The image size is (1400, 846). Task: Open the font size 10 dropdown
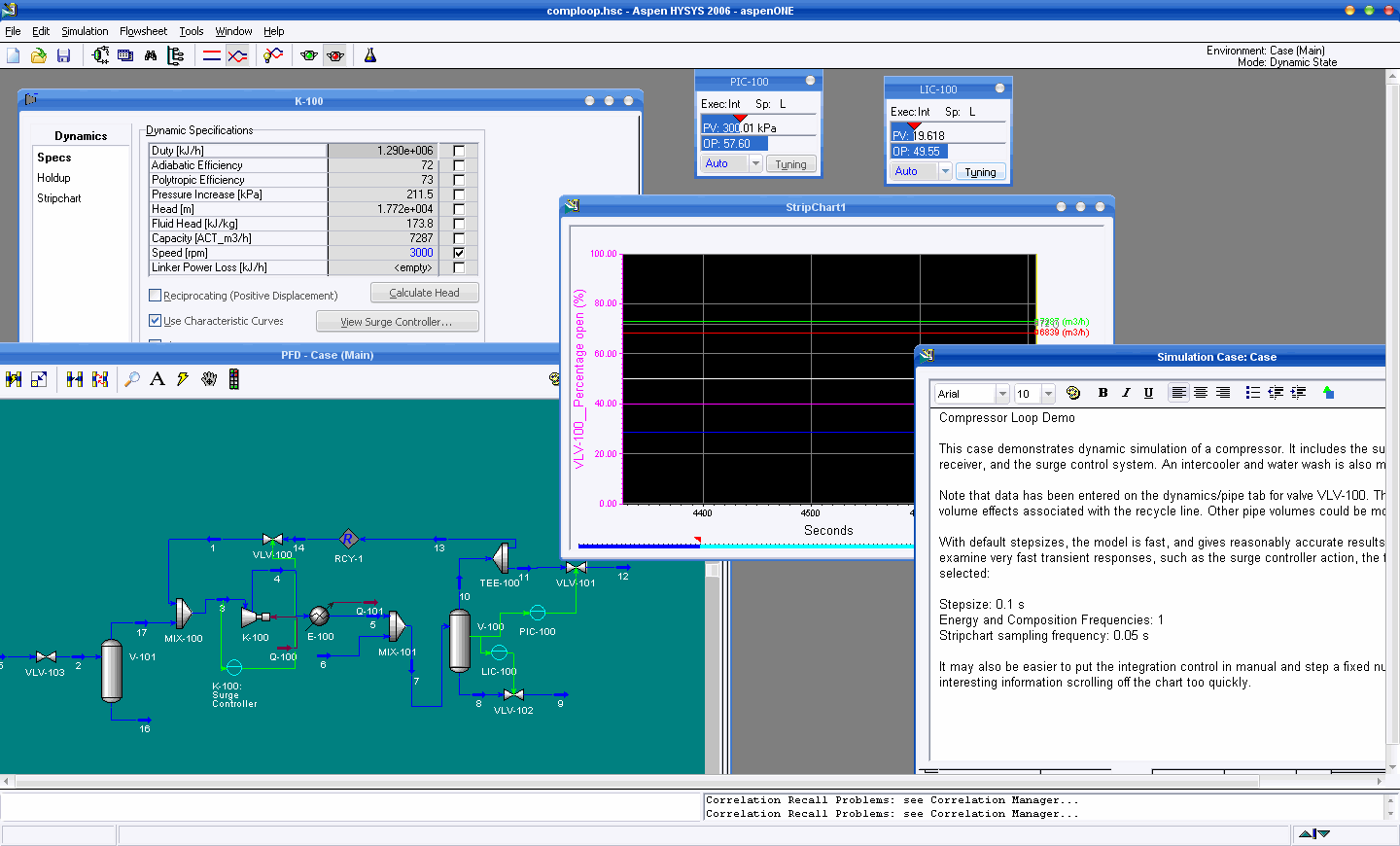1048,394
